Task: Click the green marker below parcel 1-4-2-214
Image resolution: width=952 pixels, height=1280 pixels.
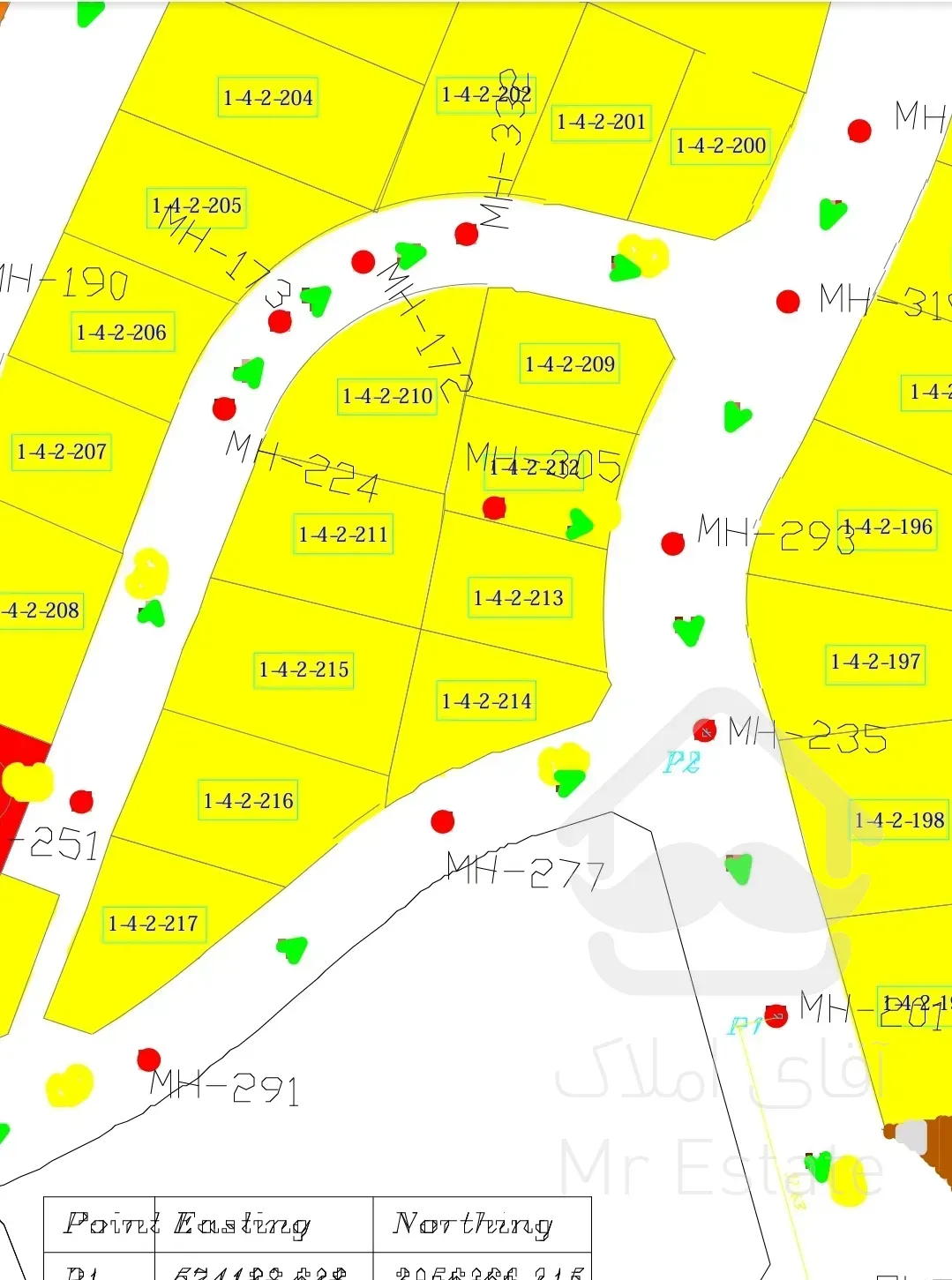Action: point(568,780)
